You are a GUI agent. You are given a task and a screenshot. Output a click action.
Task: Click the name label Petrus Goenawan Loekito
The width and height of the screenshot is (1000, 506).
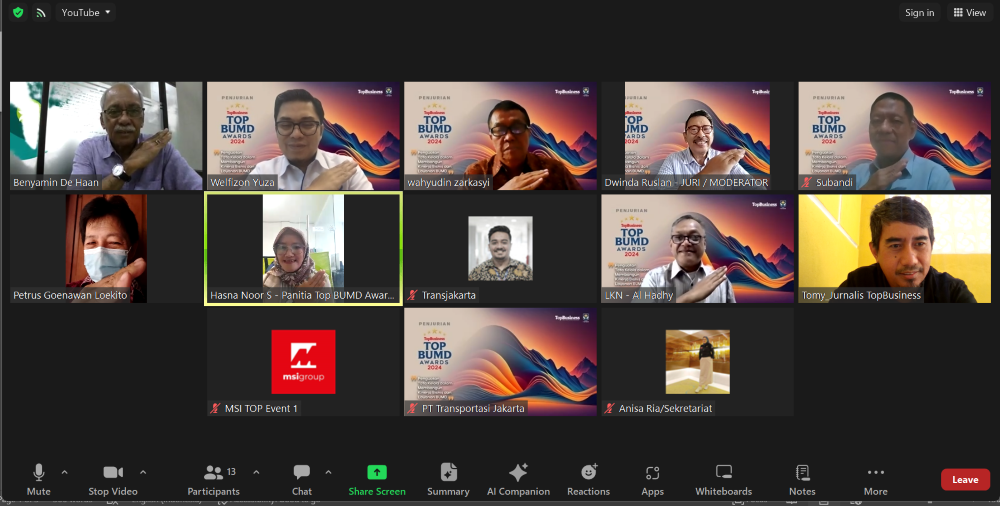[70, 295]
